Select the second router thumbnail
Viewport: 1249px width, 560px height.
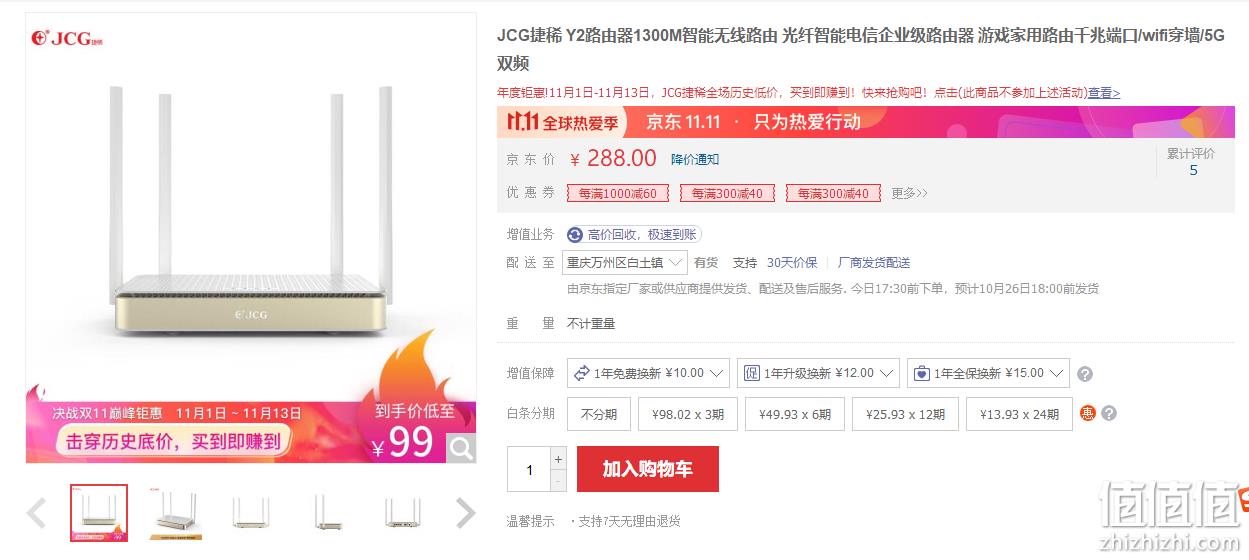(x=174, y=513)
